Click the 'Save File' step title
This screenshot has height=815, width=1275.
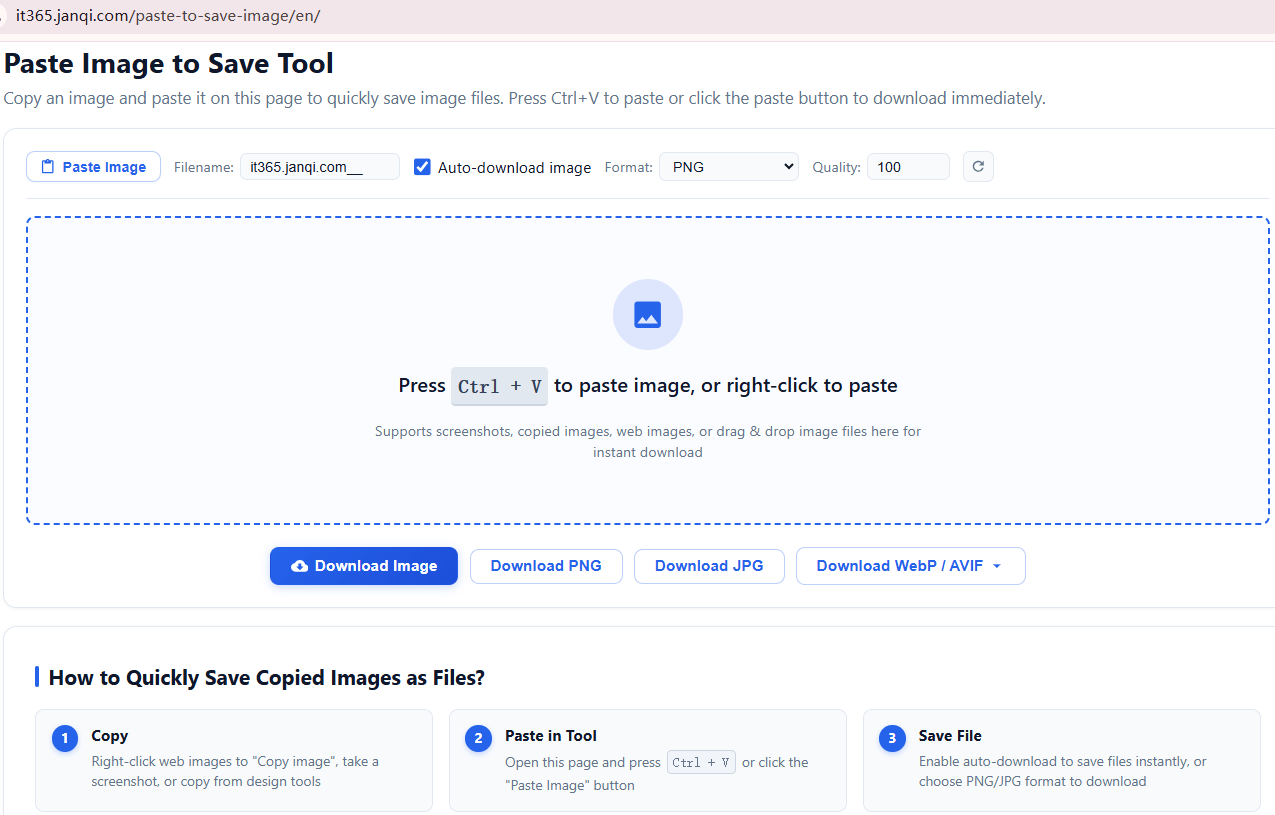(x=950, y=735)
